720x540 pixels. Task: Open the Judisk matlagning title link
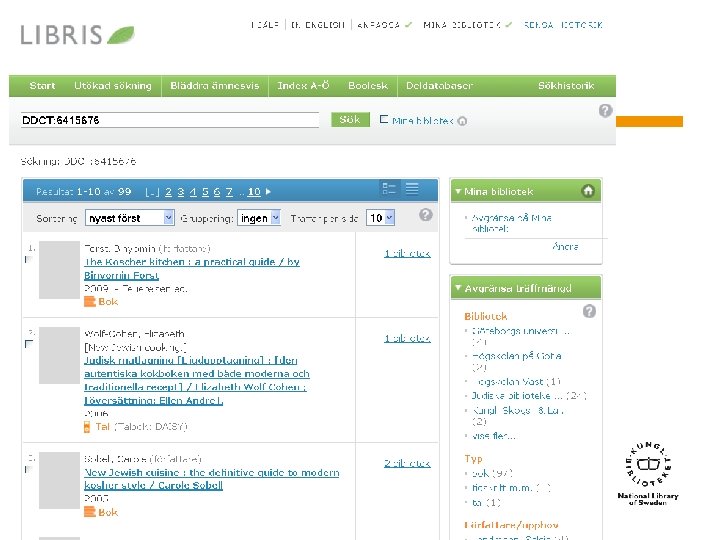pos(197,380)
